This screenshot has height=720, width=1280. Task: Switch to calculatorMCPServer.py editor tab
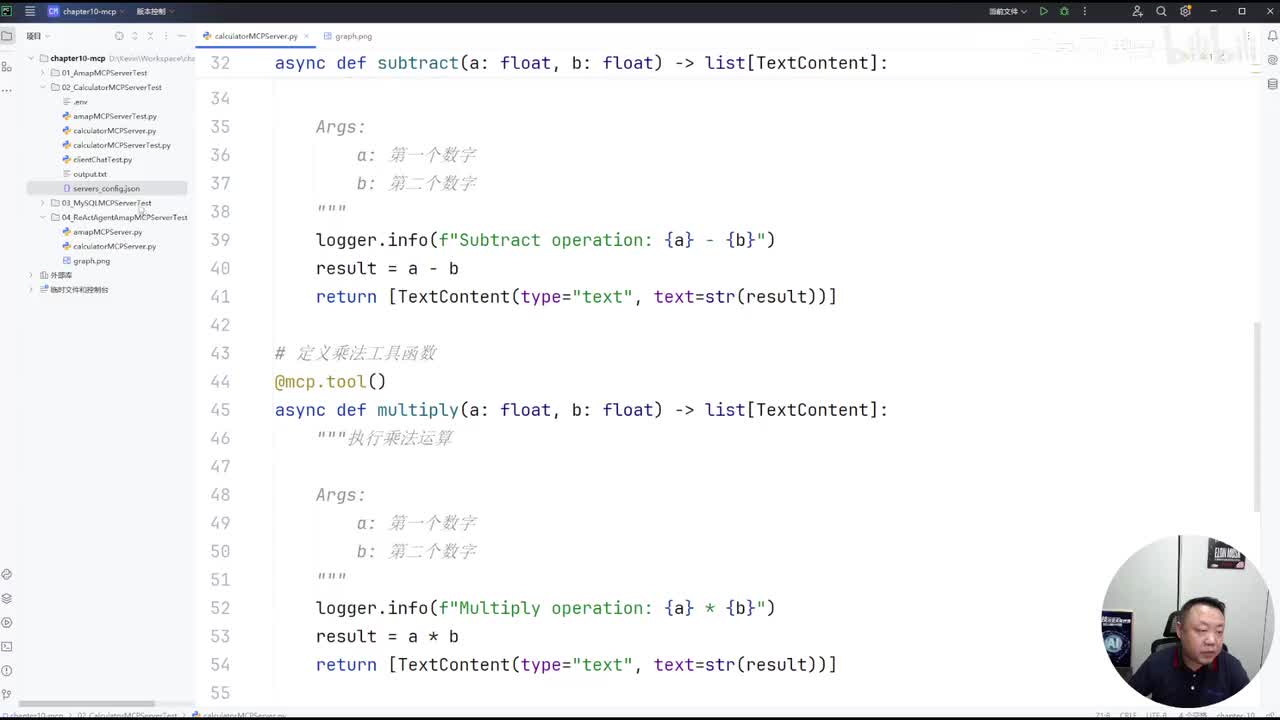pyautogui.click(x=256, y=36)
